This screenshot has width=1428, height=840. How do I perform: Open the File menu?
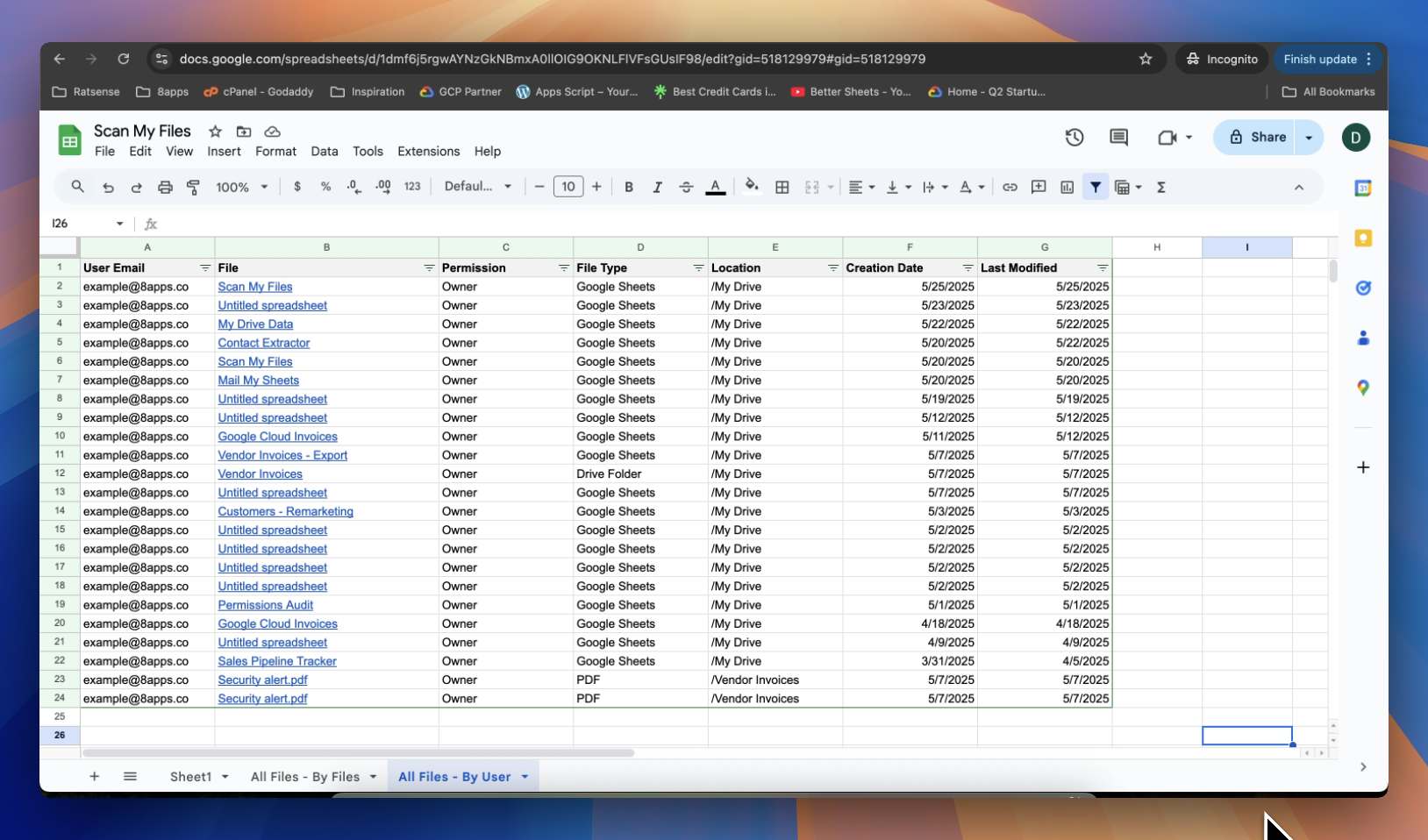104,152
